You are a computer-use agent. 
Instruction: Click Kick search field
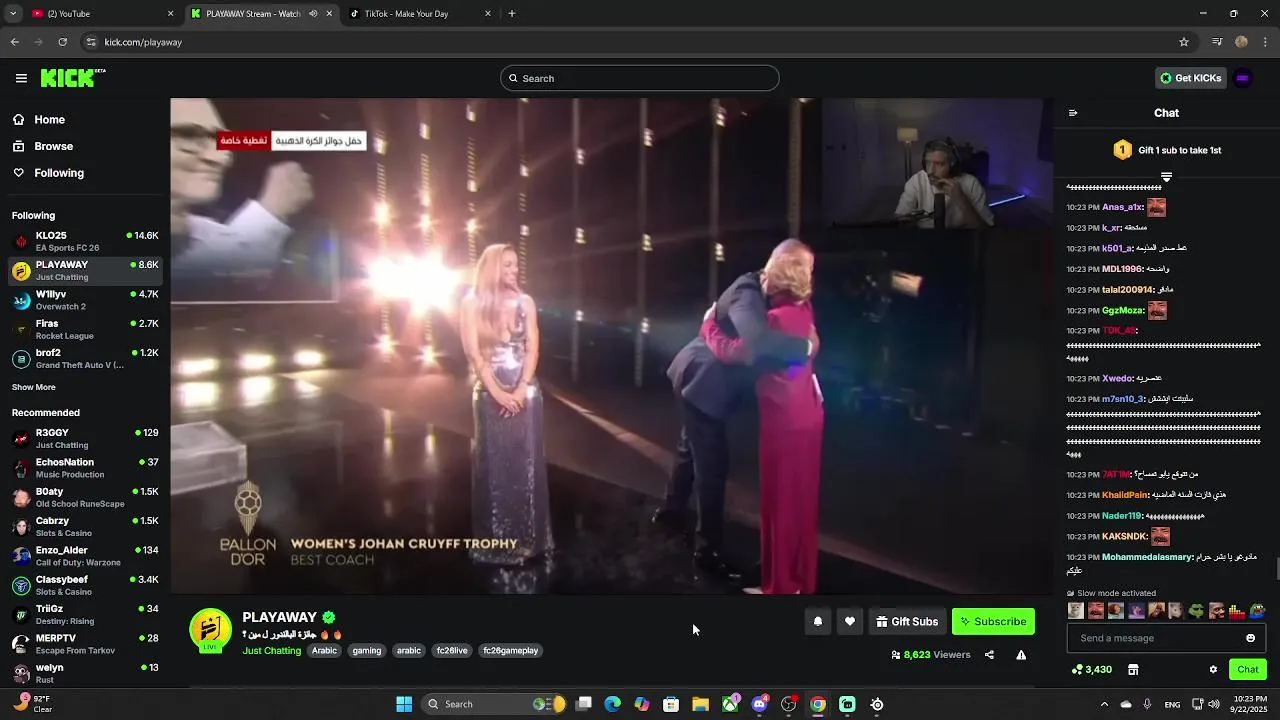point(640,78)
